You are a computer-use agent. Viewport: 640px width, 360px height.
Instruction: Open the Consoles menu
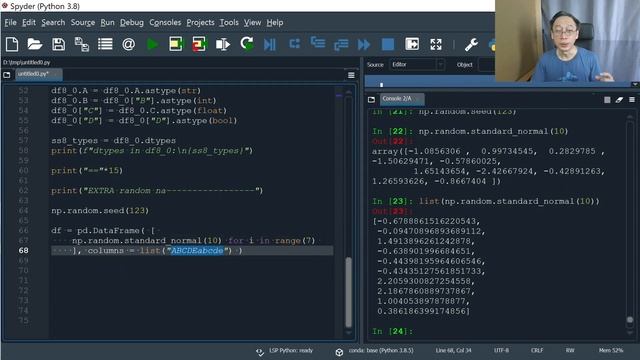tap(165, 22)
